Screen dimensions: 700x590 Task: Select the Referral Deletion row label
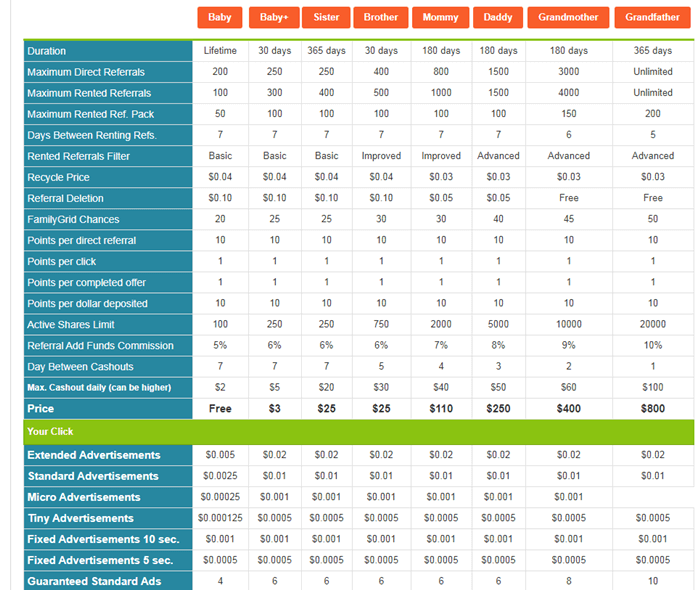tap(65, 198)
